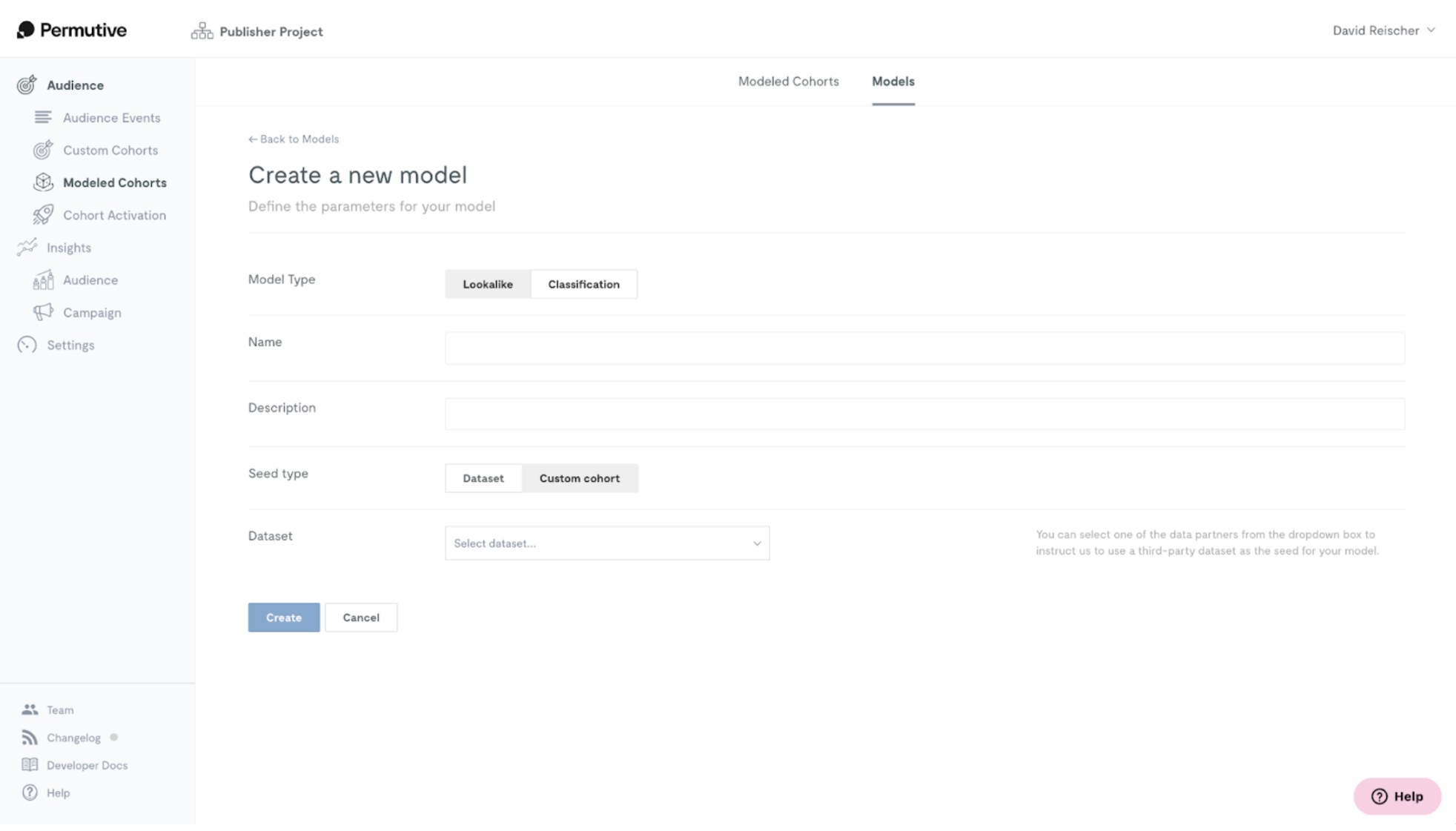This screenshot has height=831, width=1456.
Task: Expand the David Reischer account menu
Action: pos(1383,30)
